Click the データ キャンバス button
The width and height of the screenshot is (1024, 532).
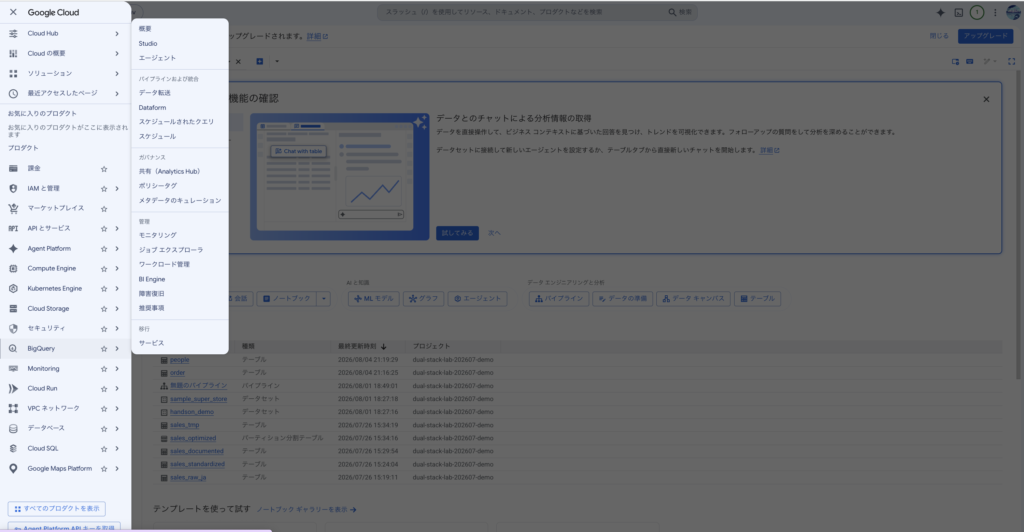693,299
